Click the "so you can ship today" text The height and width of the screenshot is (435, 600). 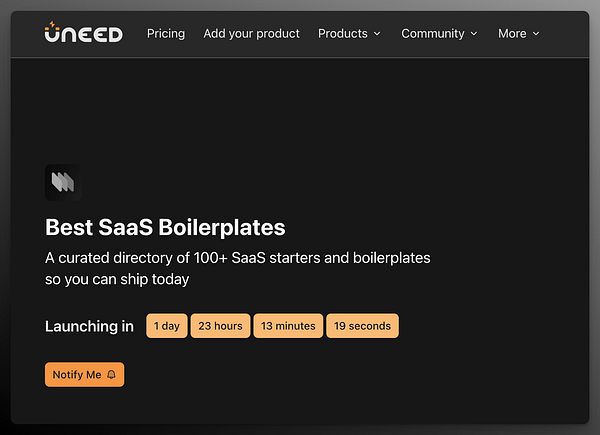[x=117, y=279]
